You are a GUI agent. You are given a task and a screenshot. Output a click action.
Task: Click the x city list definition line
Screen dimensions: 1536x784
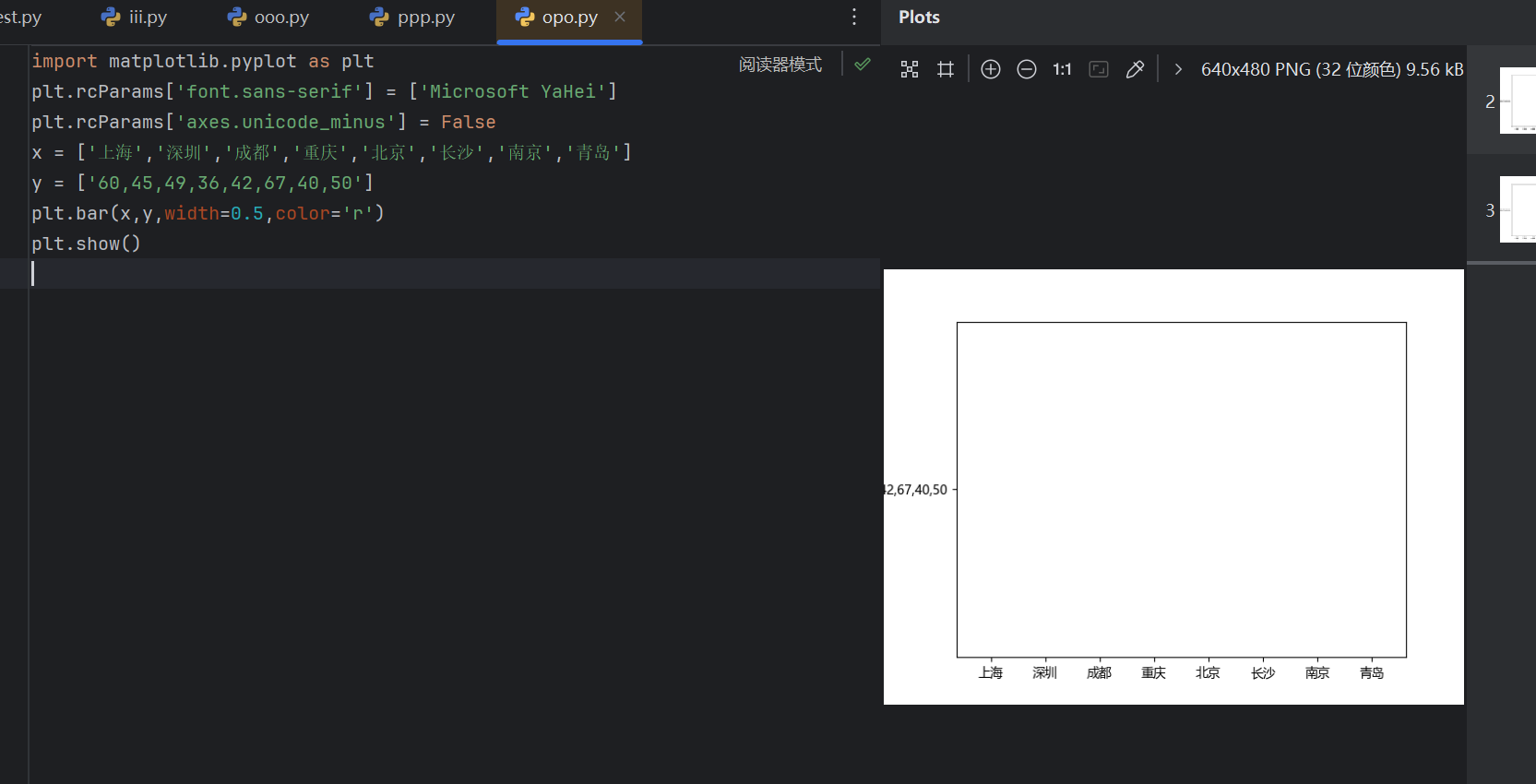[331, 152]
